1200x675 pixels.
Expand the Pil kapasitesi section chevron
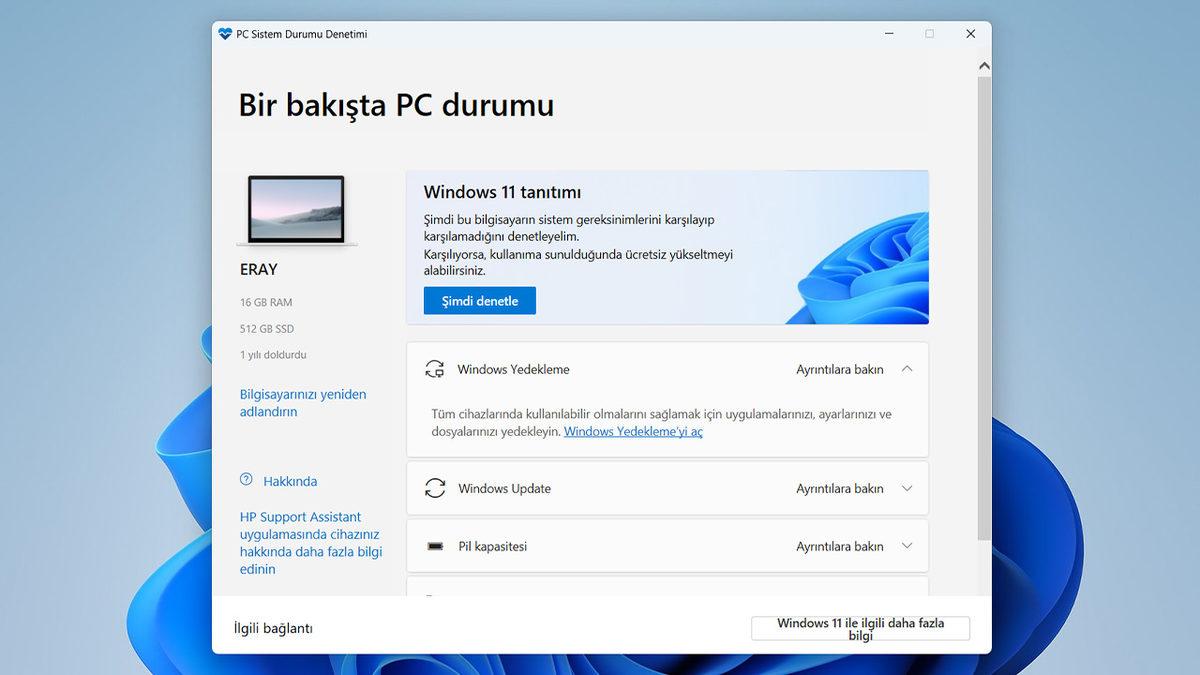907,547
